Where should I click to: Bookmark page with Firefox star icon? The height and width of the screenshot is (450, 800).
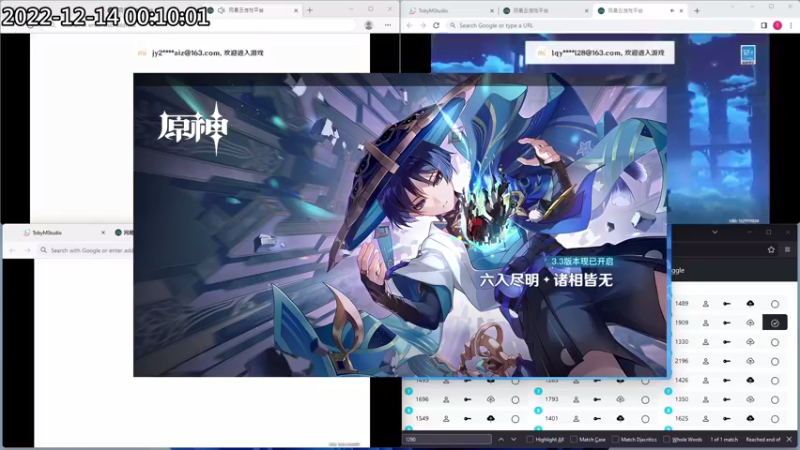coord(771,249)
